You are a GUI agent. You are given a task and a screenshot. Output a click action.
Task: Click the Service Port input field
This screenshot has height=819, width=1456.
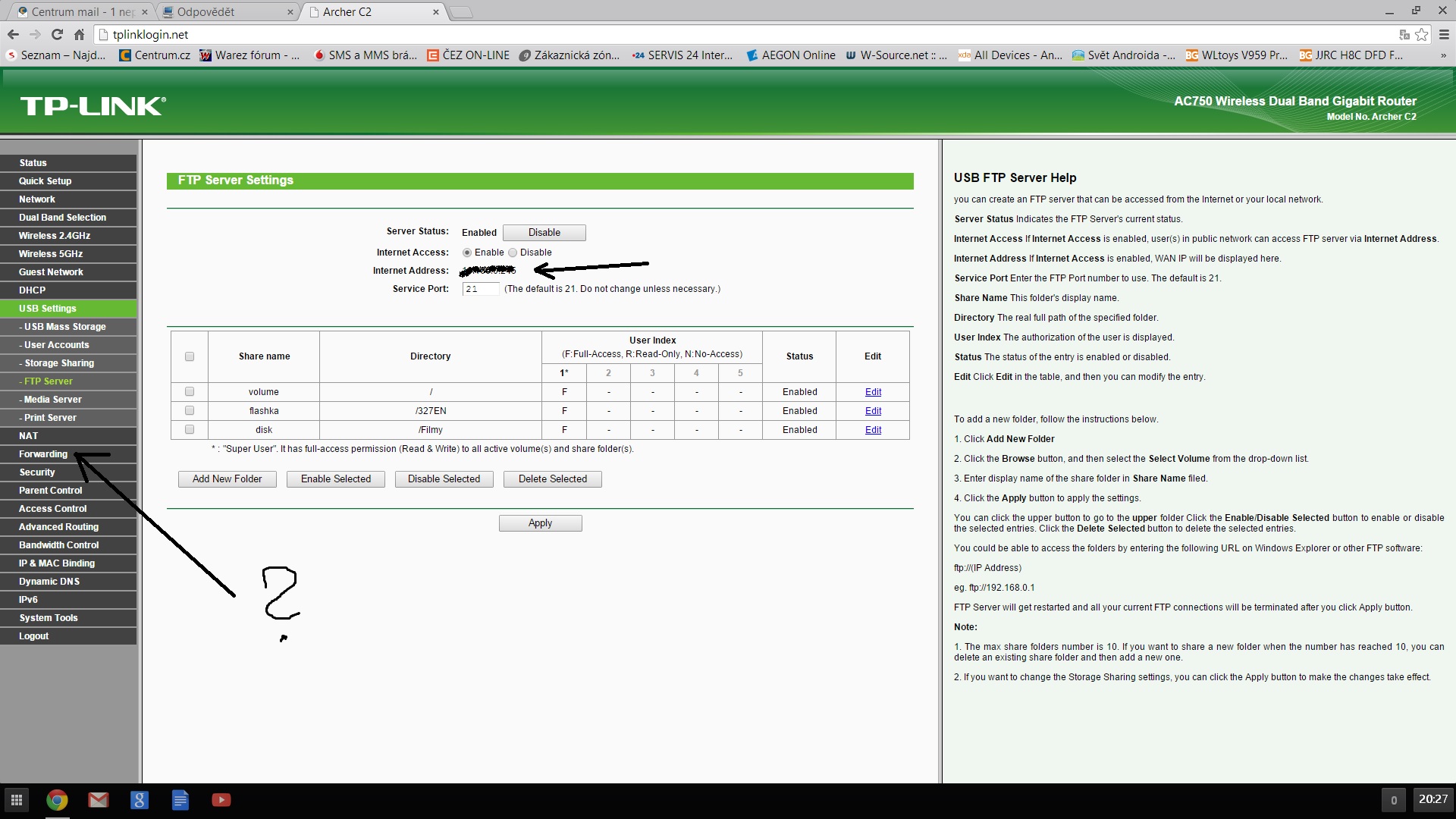(x=481, y=289)
